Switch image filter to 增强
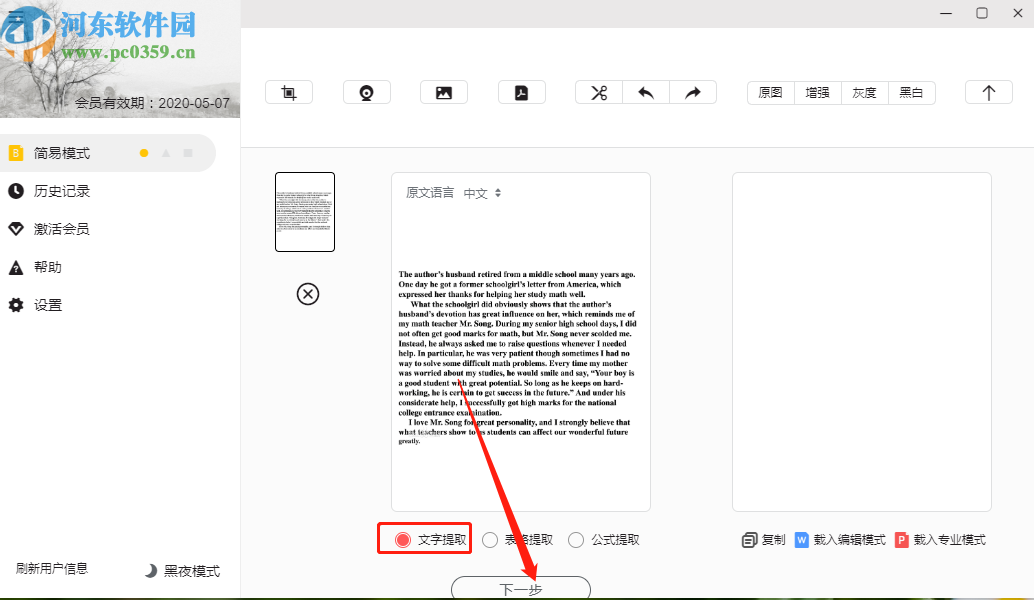Screen dimensions: 1034x600 click(x=817, y=93)
